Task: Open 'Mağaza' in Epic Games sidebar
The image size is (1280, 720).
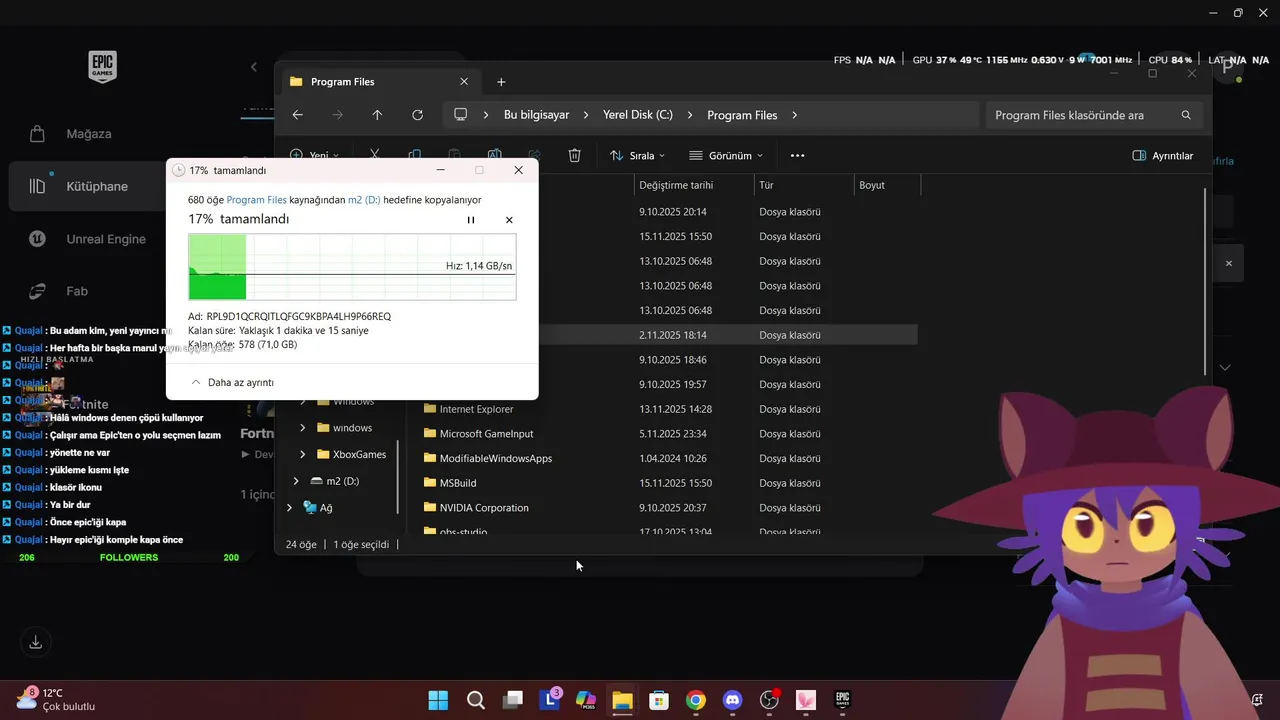Action: [89, 134]
